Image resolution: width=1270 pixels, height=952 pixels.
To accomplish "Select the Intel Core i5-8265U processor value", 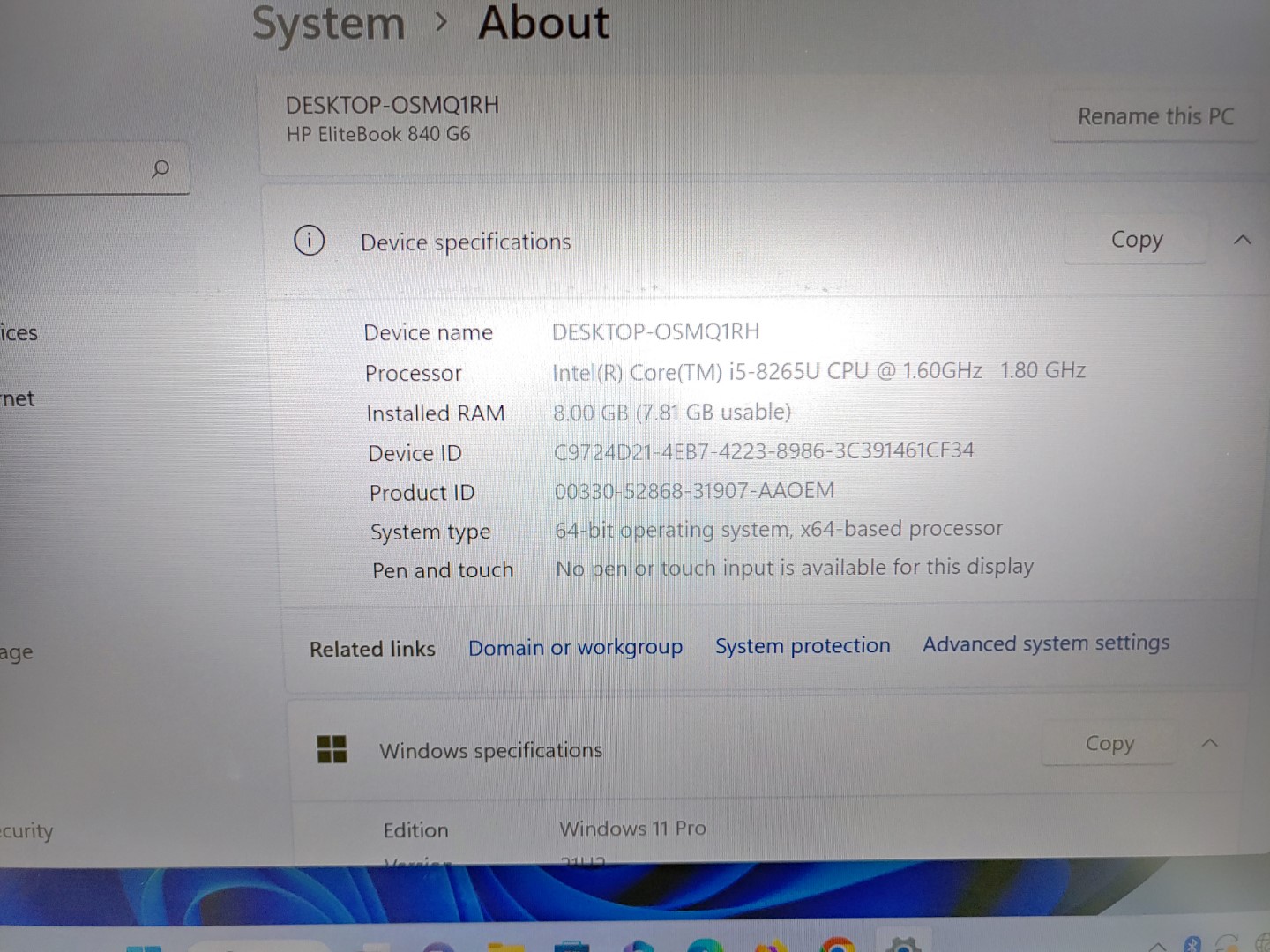I will click(818, 371).
